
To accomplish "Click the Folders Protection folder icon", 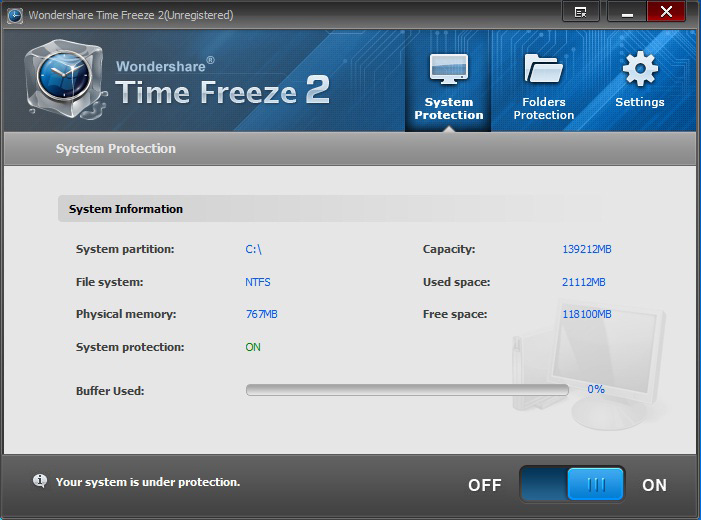I will point(544,68).
